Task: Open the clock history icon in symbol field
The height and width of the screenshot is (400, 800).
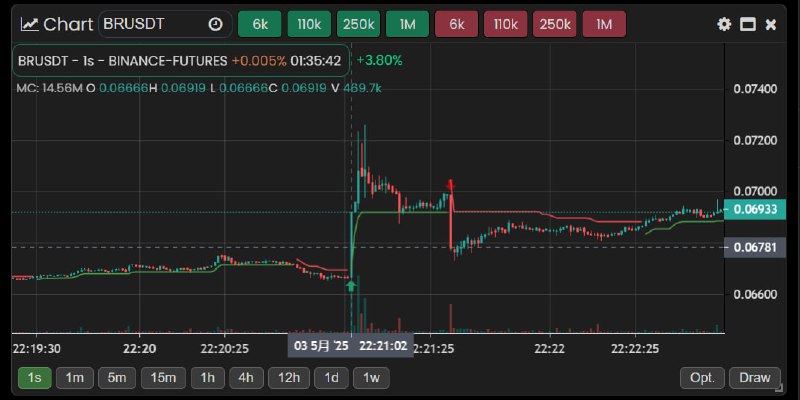Action: coord(216,24)
